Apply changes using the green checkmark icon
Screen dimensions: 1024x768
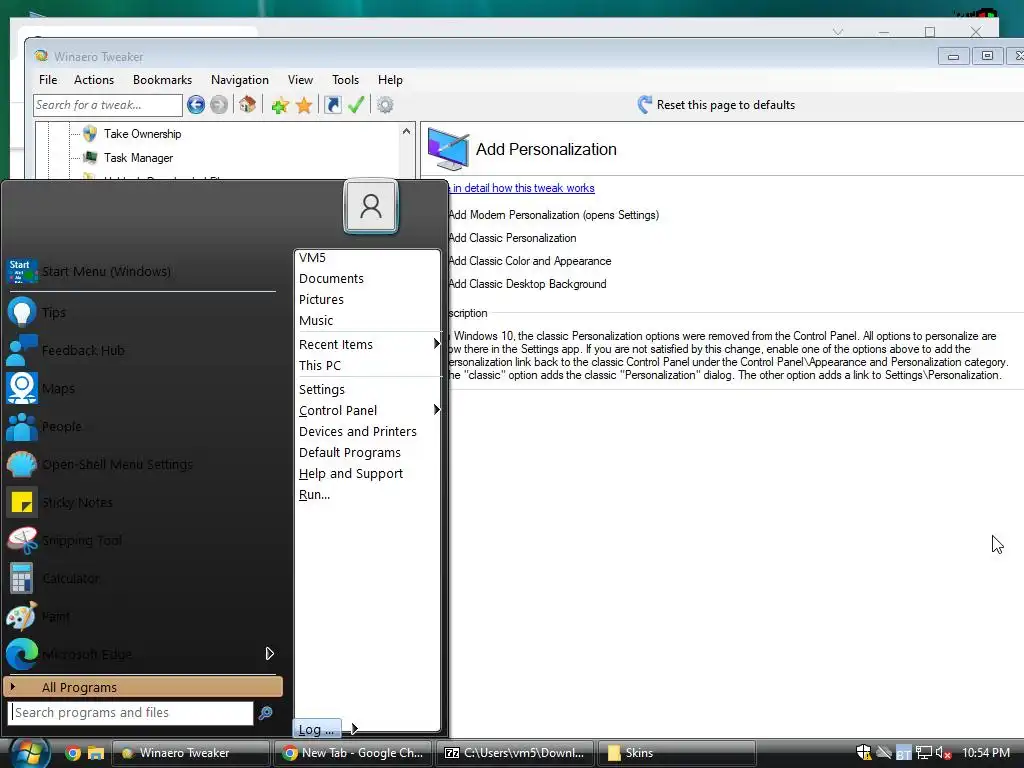coord(356,104)
